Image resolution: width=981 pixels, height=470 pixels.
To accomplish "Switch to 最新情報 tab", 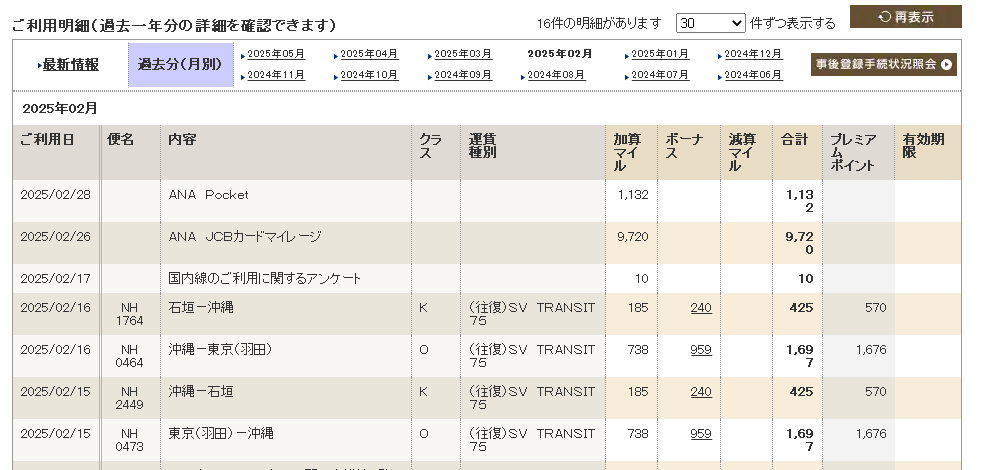I will click(70, 64).
